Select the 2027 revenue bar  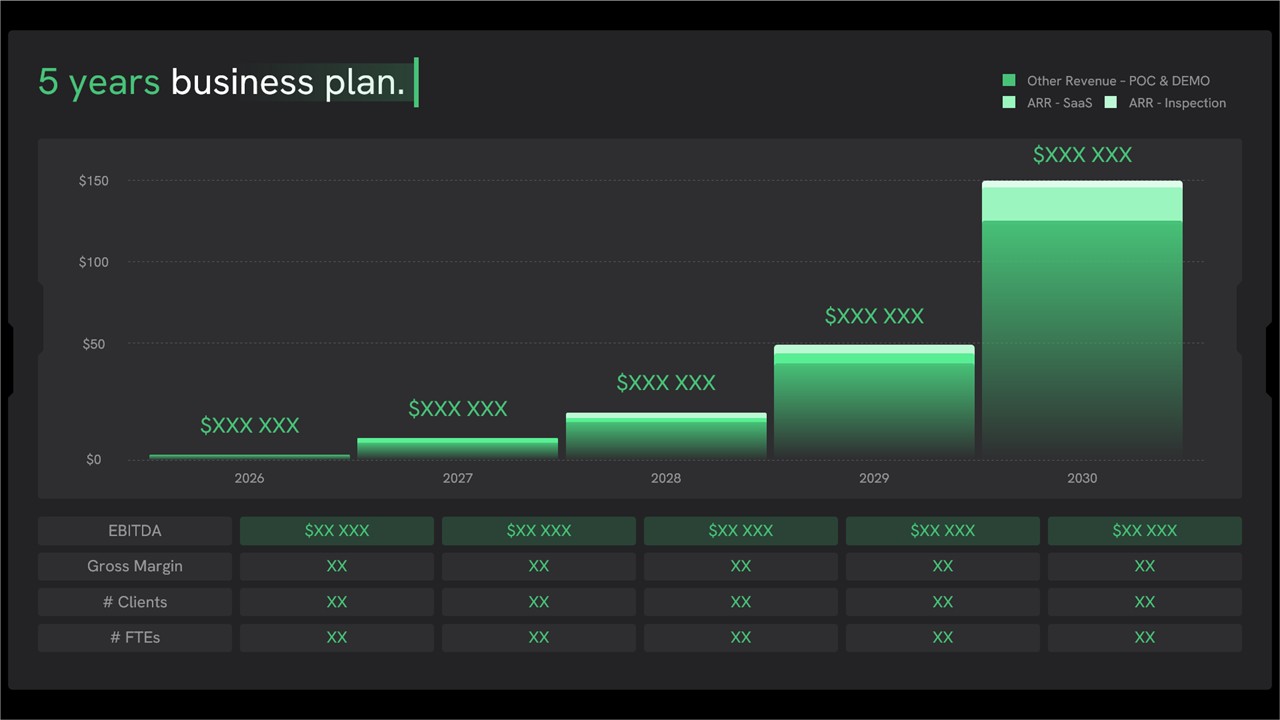point(458,449)
